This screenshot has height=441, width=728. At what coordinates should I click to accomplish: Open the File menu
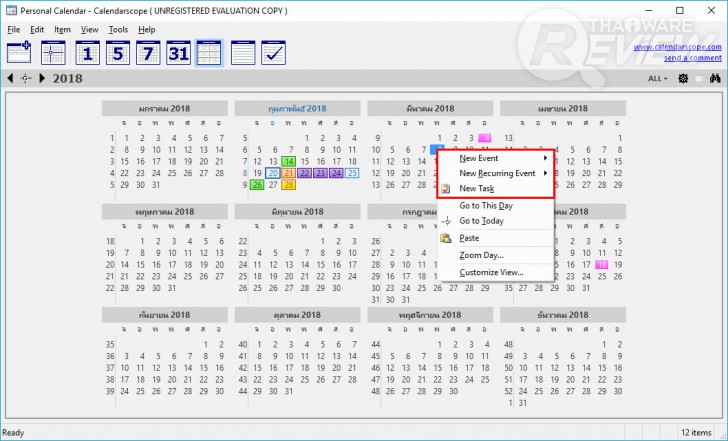tap(13, 30)
